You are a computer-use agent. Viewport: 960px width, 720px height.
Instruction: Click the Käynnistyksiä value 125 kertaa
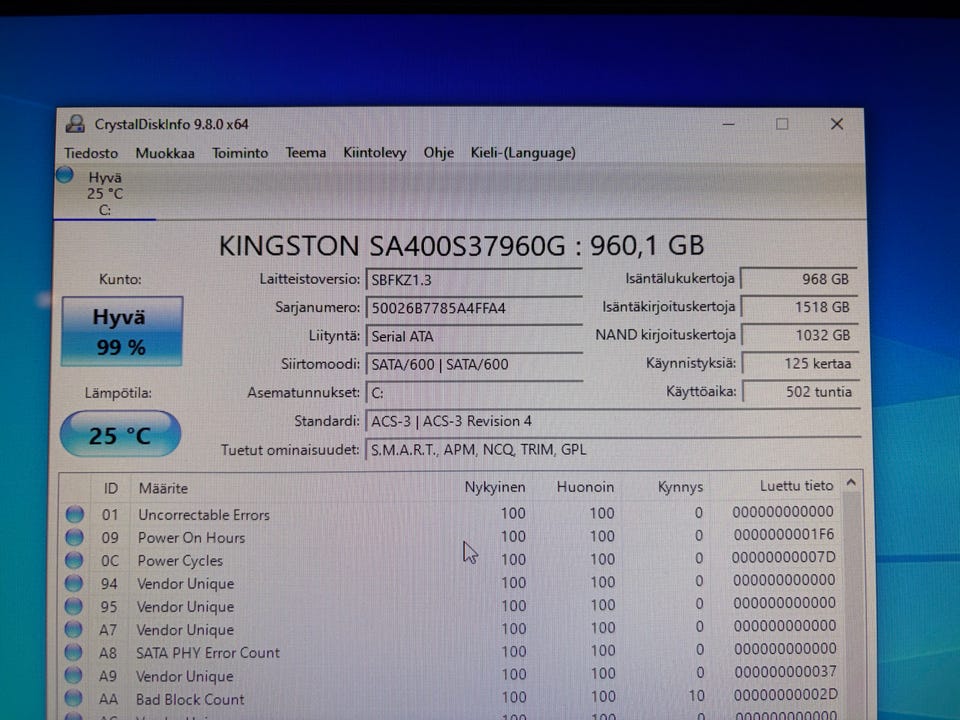[800, 364]
